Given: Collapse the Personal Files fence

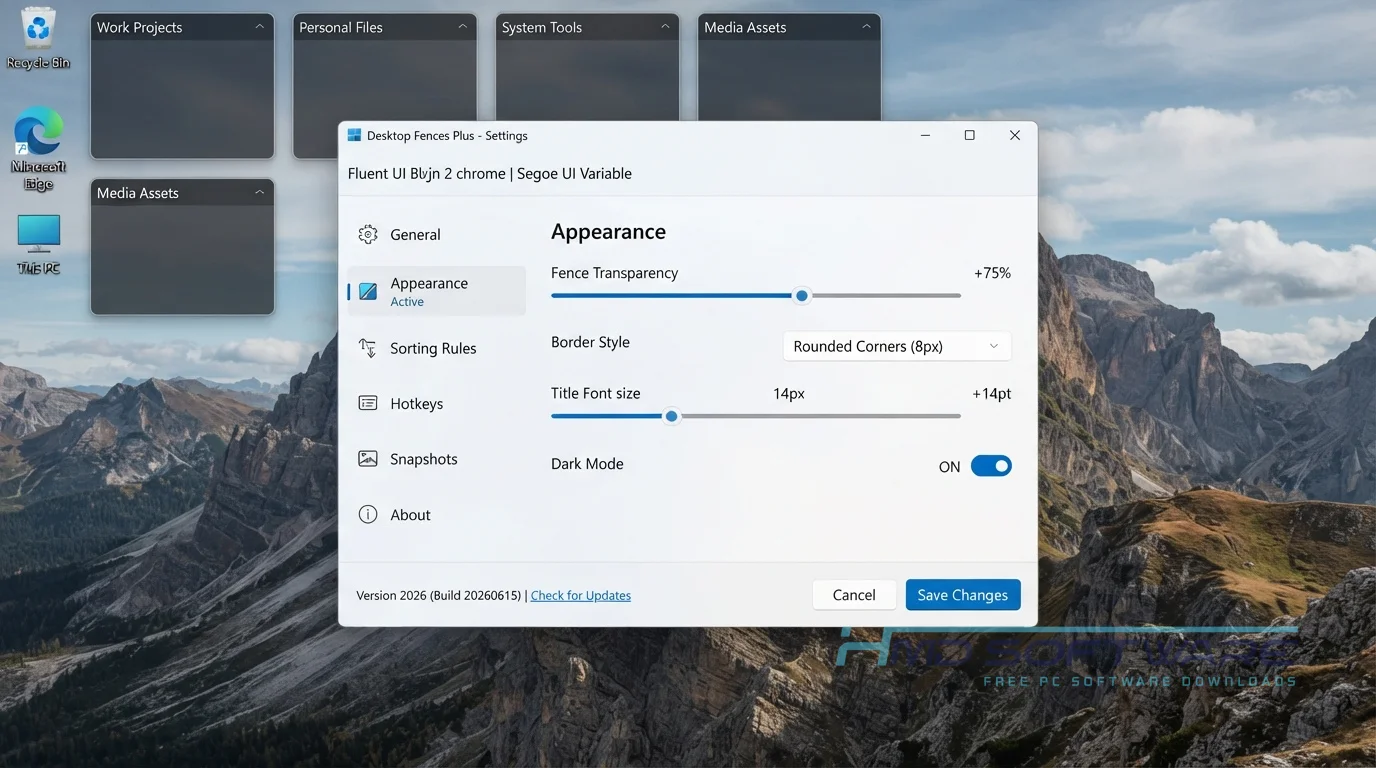Looking at the screenshot, I should point(462,27).
